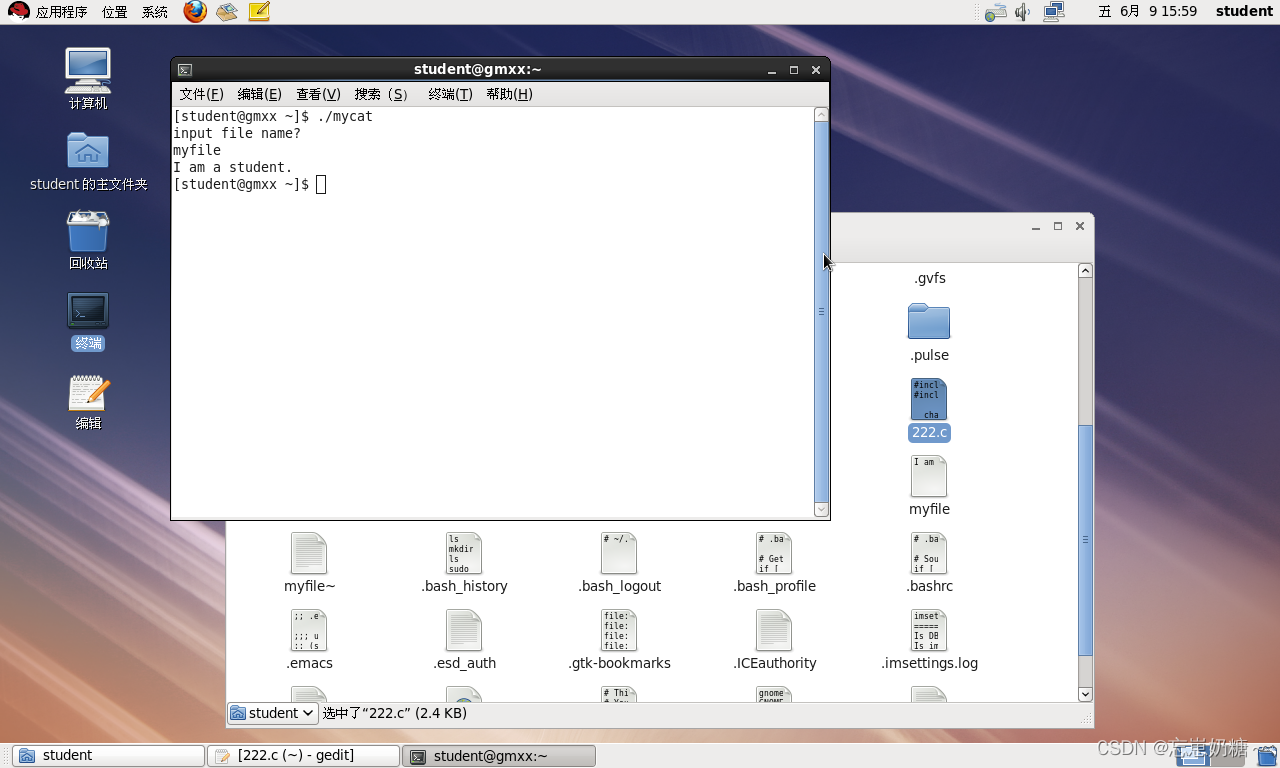Open the student location dropdown in file manager

272,713
